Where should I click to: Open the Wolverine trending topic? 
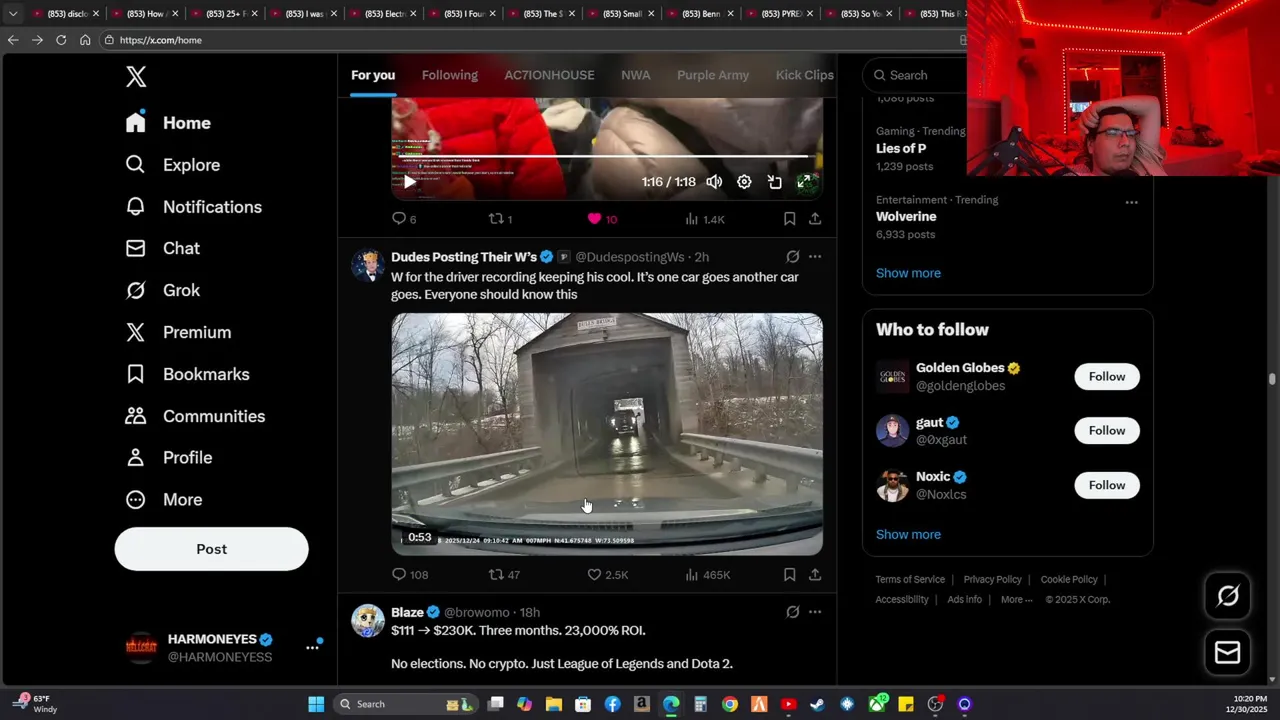[x=906, y=216]
